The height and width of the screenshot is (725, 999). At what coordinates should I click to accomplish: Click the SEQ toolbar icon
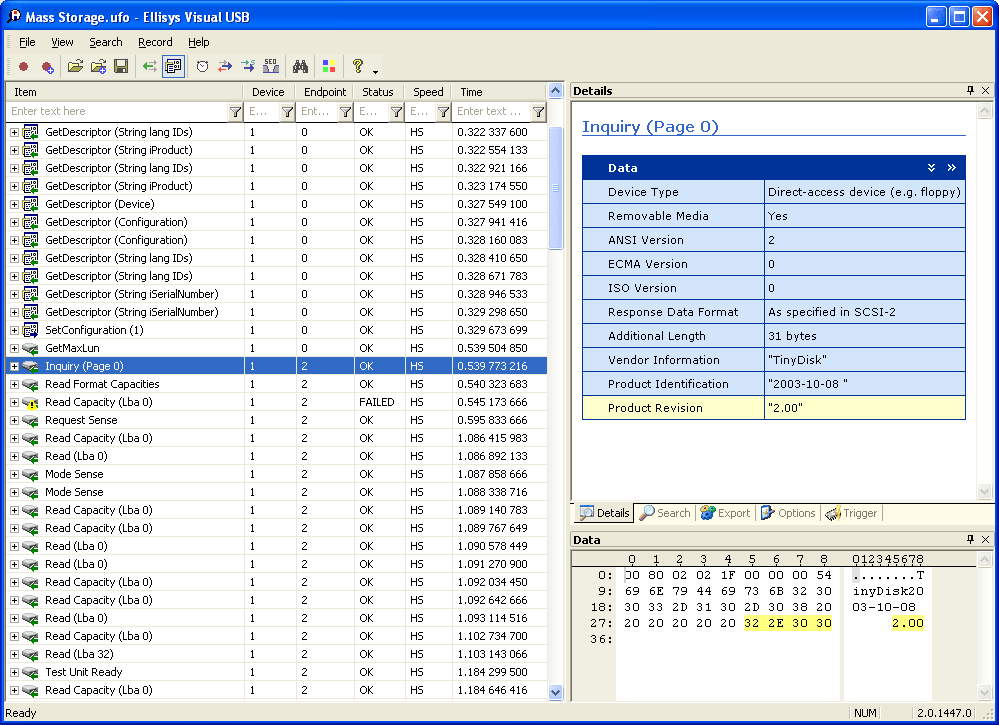(x=270, y=67)
